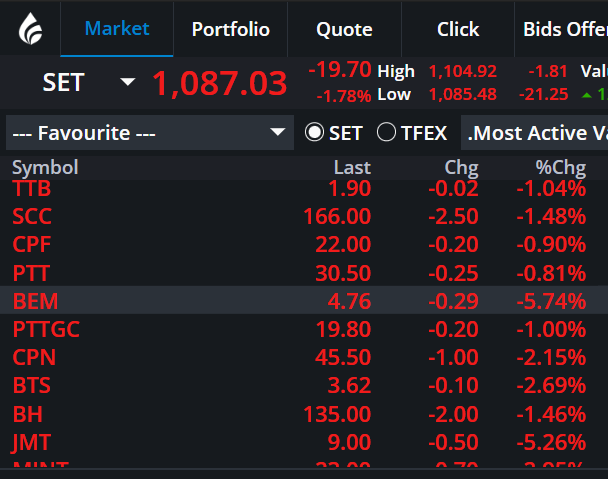Image resolution: width=608 pixels, height=479 pixels.
Task: Click the green up-triangle indicator icon
Action: [x=587, y=95]
